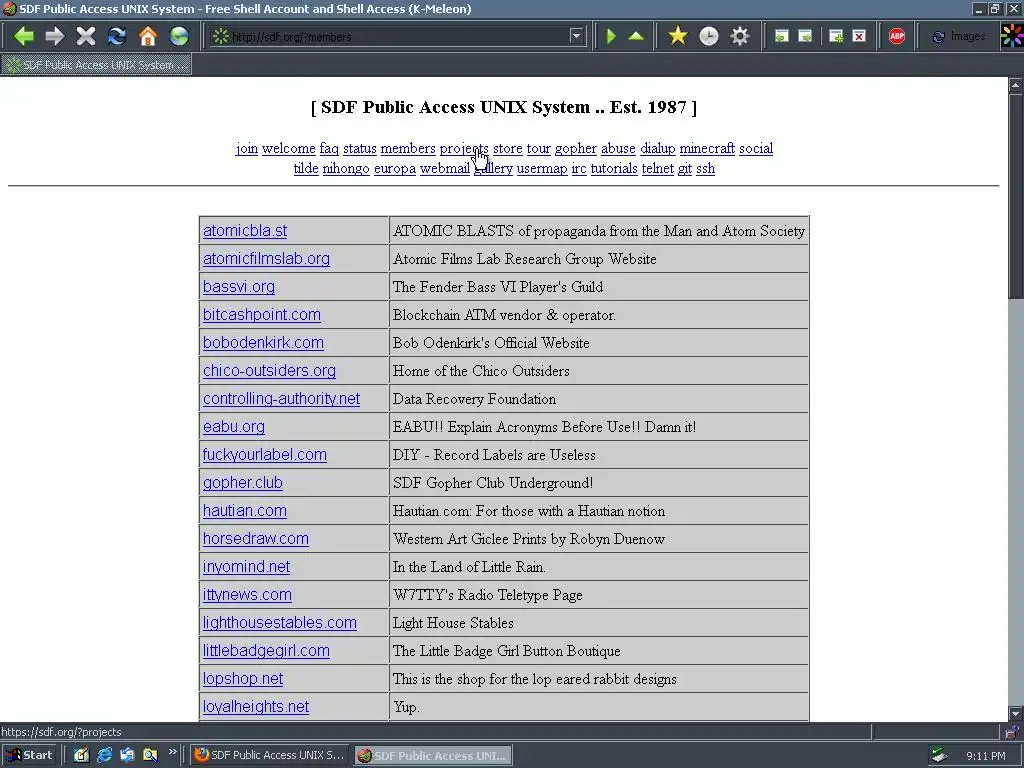Image resolution: width=1024 pixels, height=768 pixels.
Task: Click the green Go arrow beside URL bar
Action: pos(611,36)
